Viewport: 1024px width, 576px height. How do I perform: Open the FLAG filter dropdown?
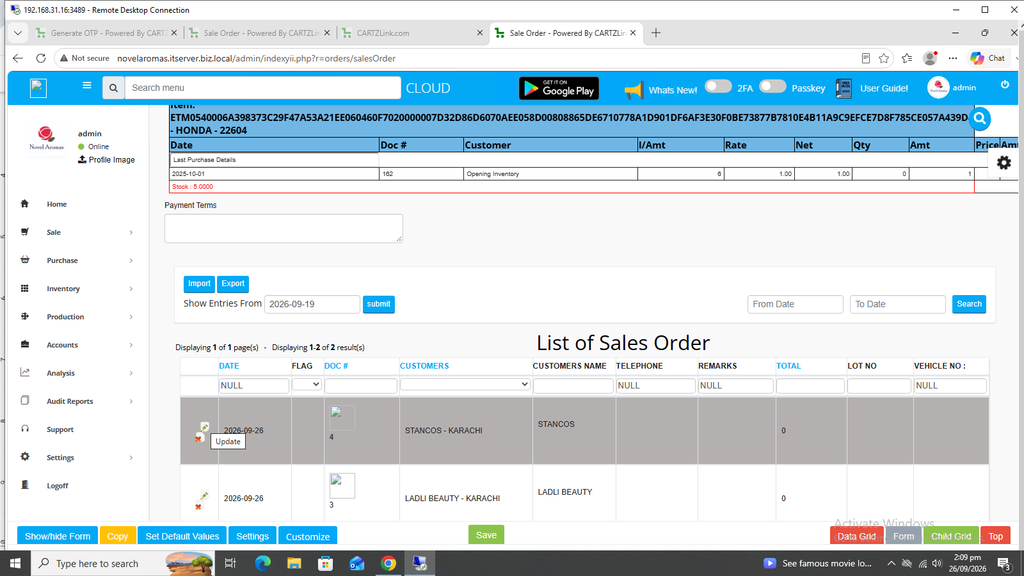306,385
